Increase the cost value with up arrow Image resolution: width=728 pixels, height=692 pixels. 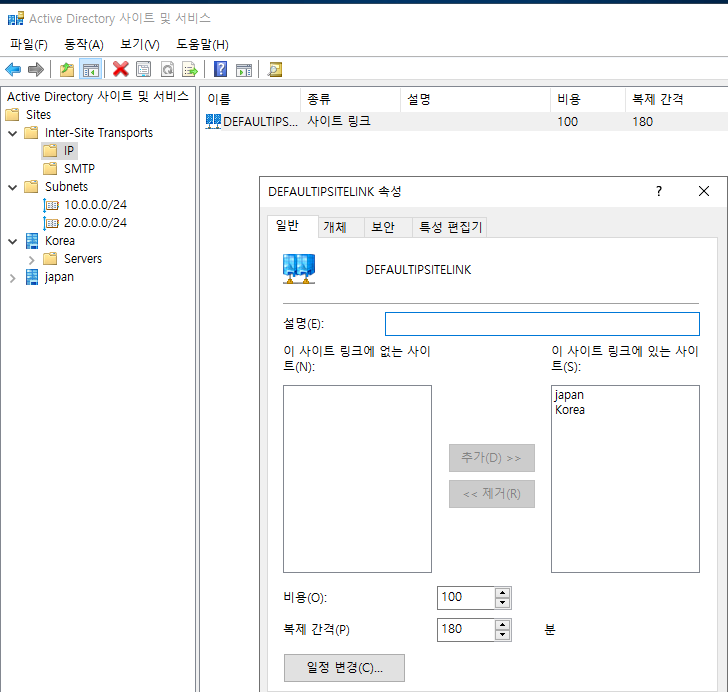(x=502, y=593)
